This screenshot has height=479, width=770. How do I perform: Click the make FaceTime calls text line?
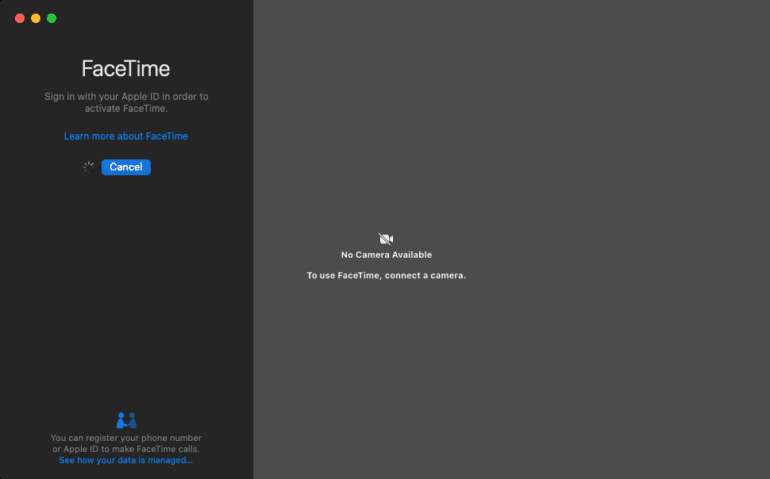click(x=126, y=449)
